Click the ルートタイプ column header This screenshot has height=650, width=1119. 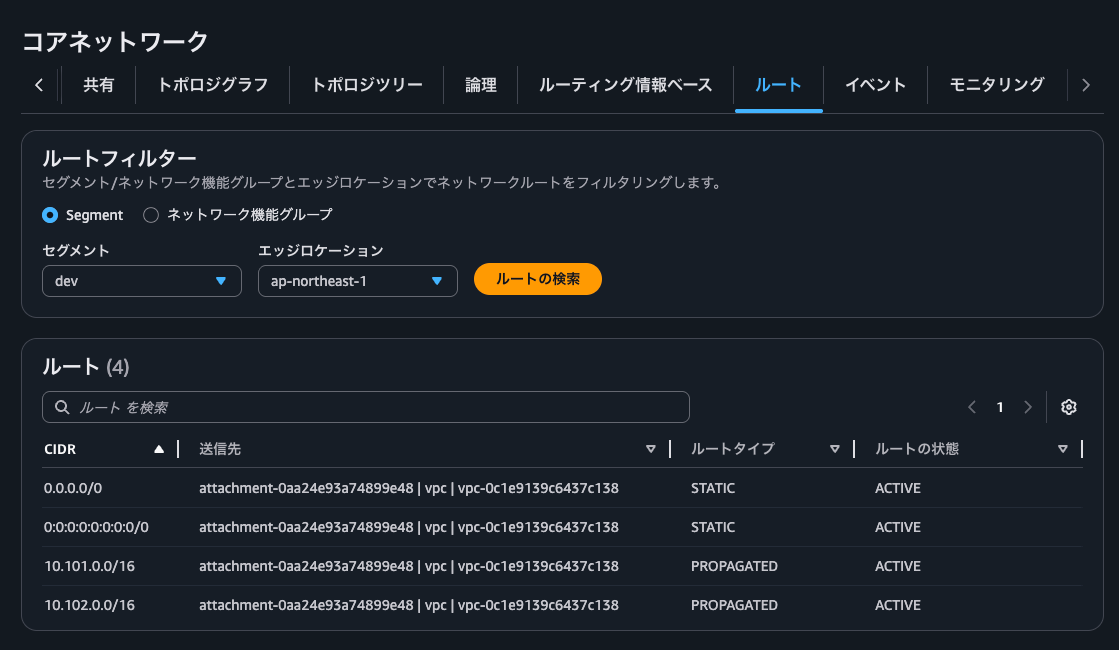(x=733, y=449)
